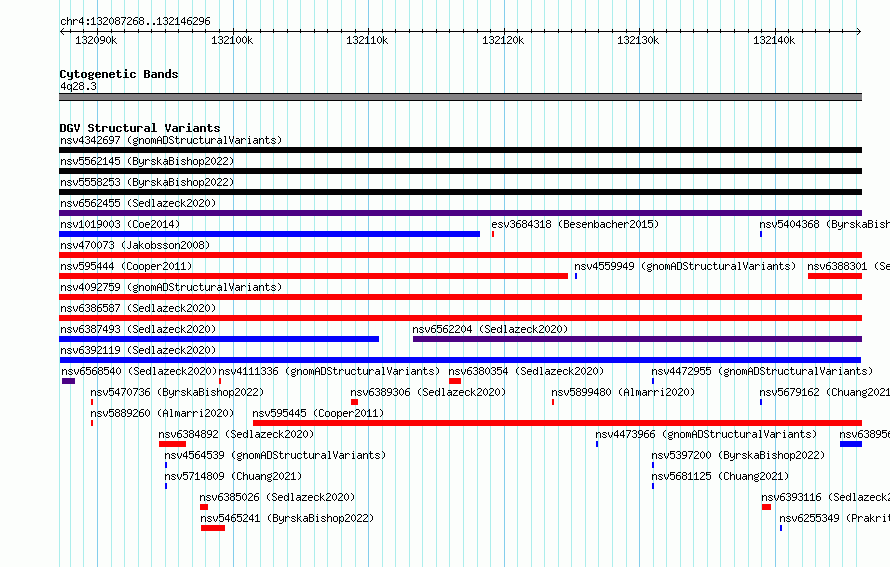Click the red bar of nsv595444
The image size is (890, 567).
tap(313, 276)
